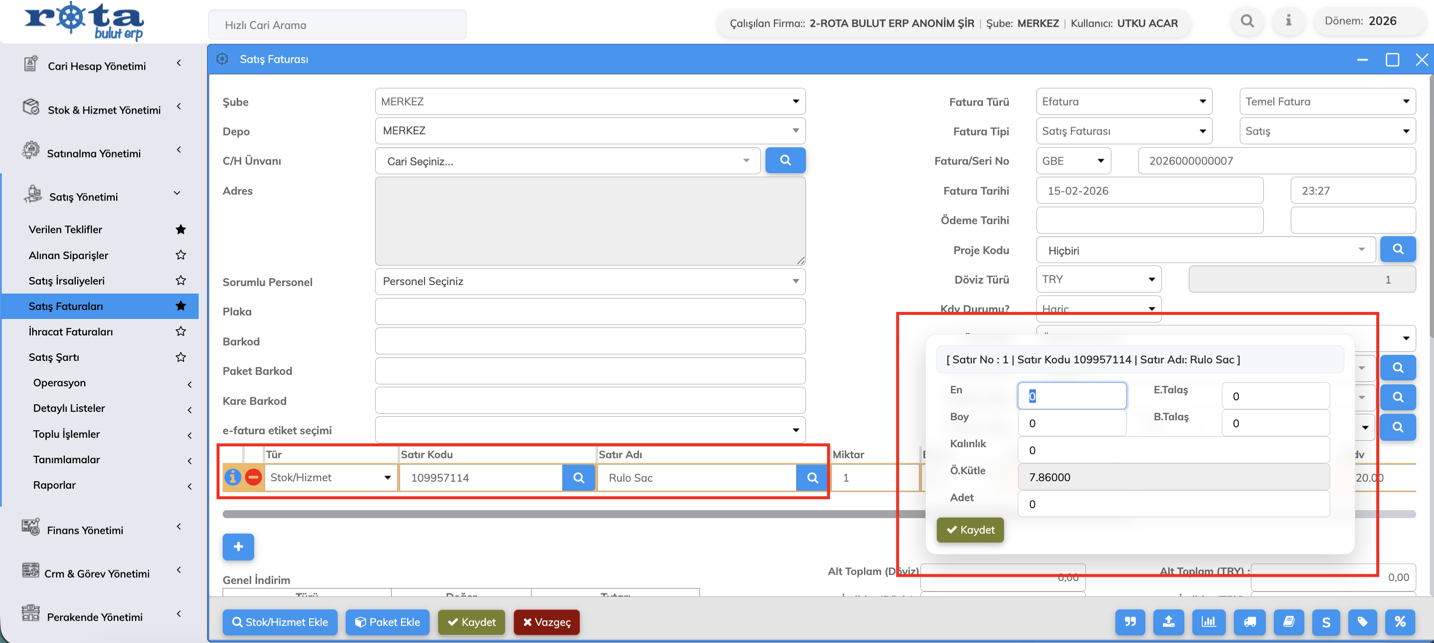Search stock code beside Satır Kodu field
This screenshot has width=1434, height=643.
(x=578, y=478)
